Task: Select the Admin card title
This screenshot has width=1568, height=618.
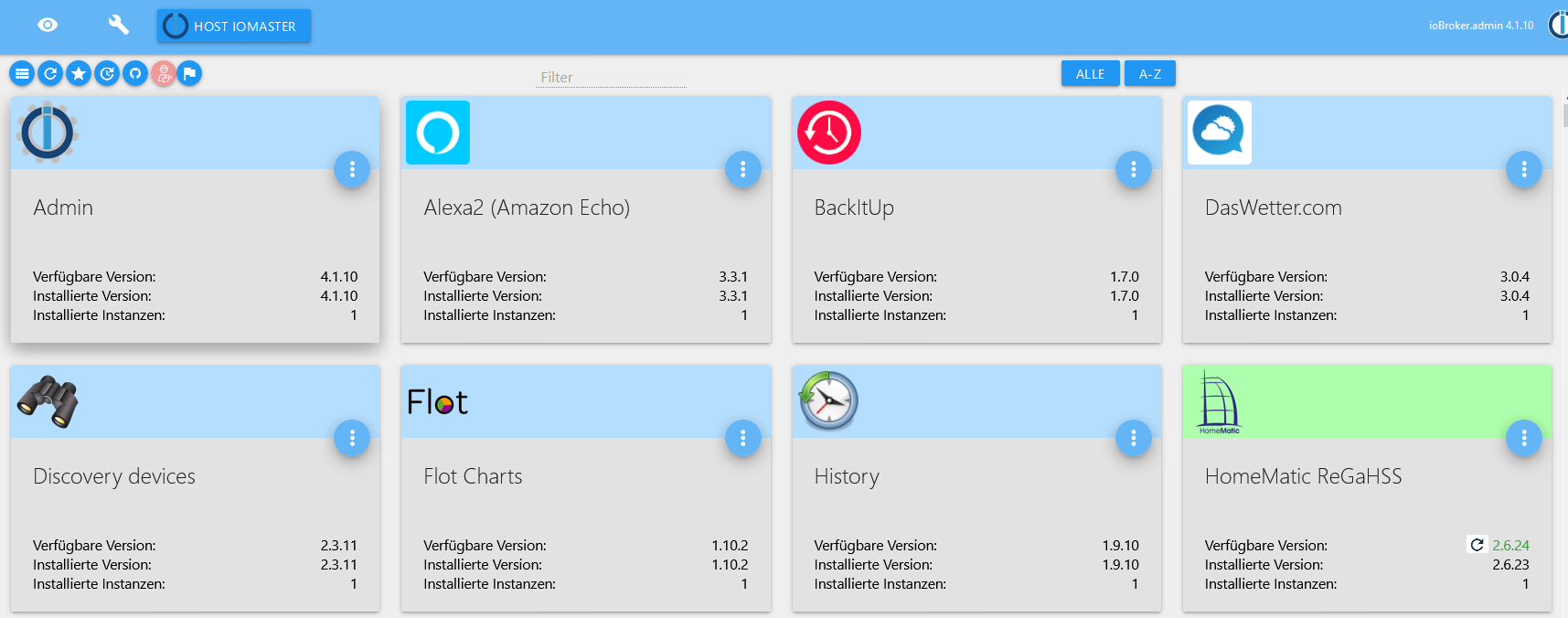Action: click(x=63, y=208)
